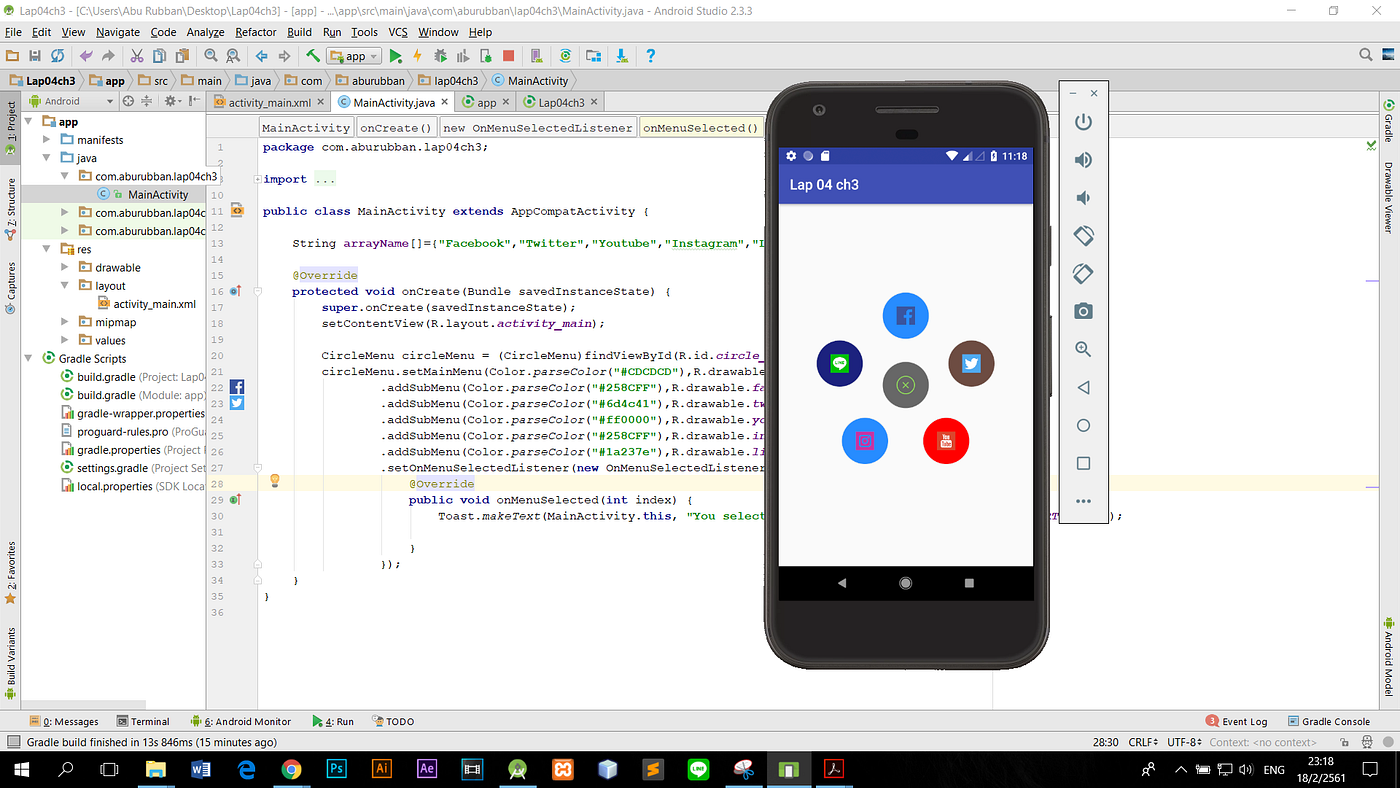The image size is (1400, 788).
Task: Select the AVD Manager icon in the toolbar
Action: click(x=536, y=56)
